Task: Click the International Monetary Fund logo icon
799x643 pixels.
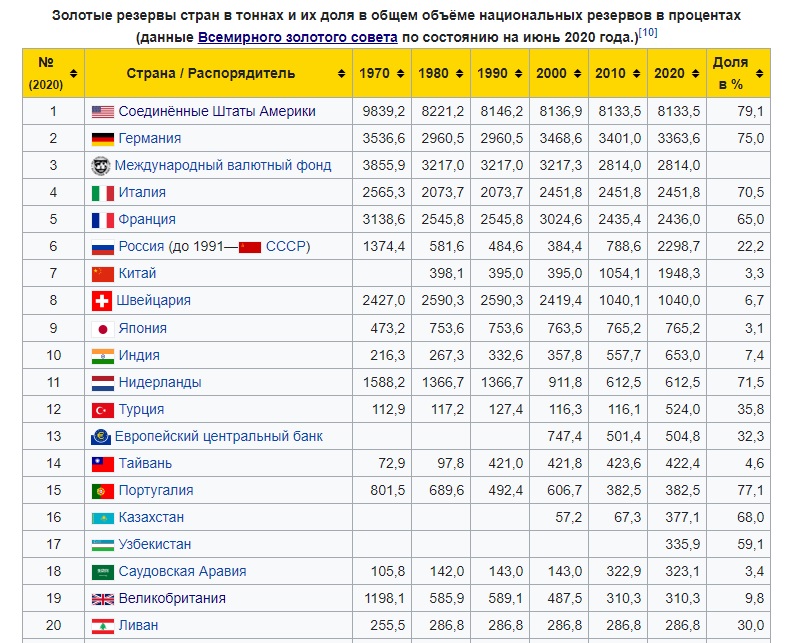Action: (100, 166)
